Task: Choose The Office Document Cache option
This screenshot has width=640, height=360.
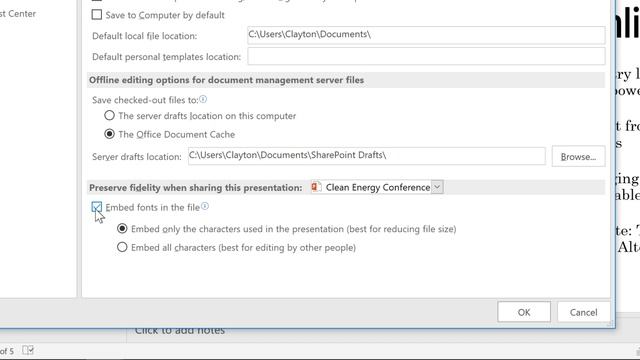Action: [109, 134]
